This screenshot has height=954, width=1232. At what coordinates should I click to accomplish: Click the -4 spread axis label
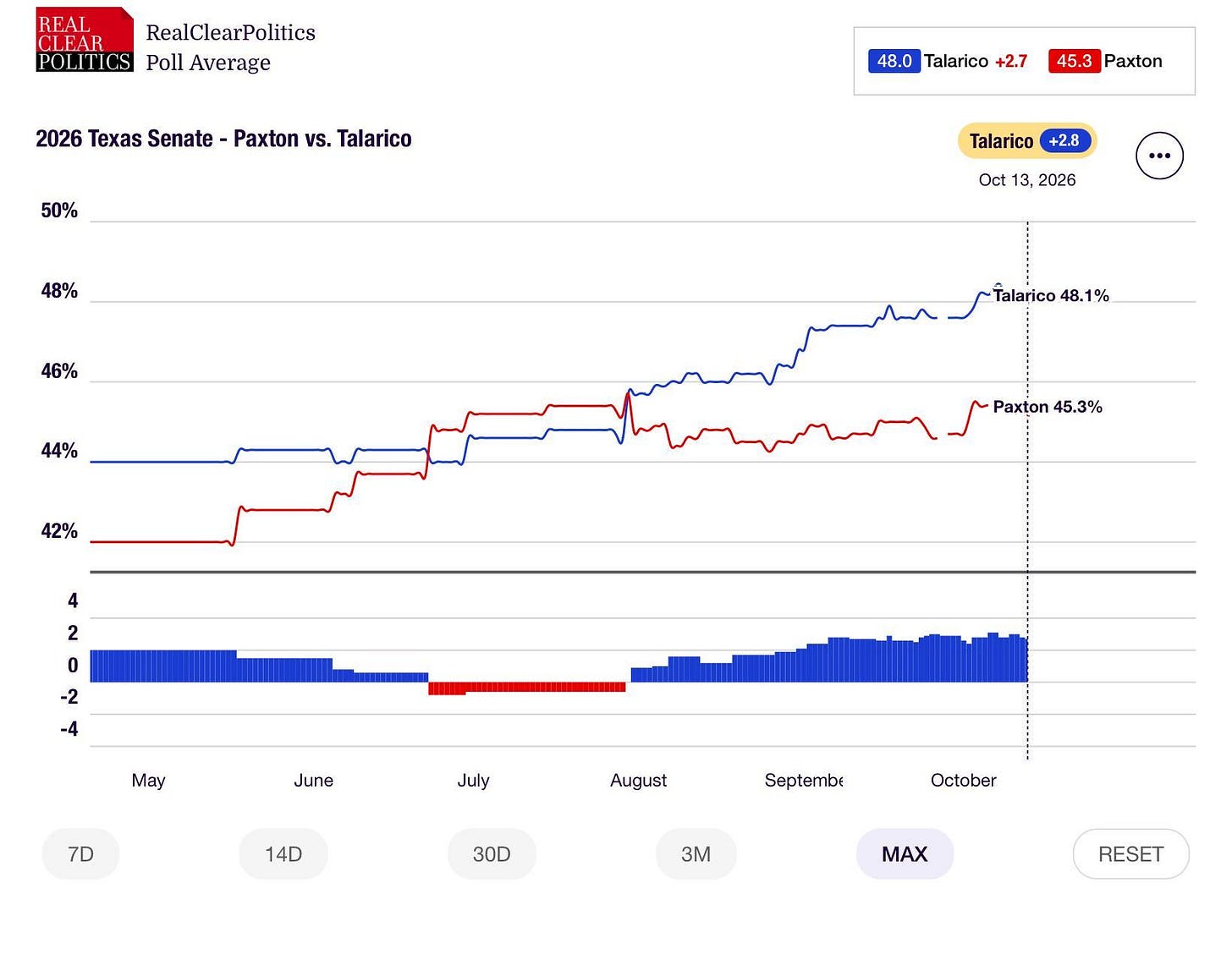[69, 729]
